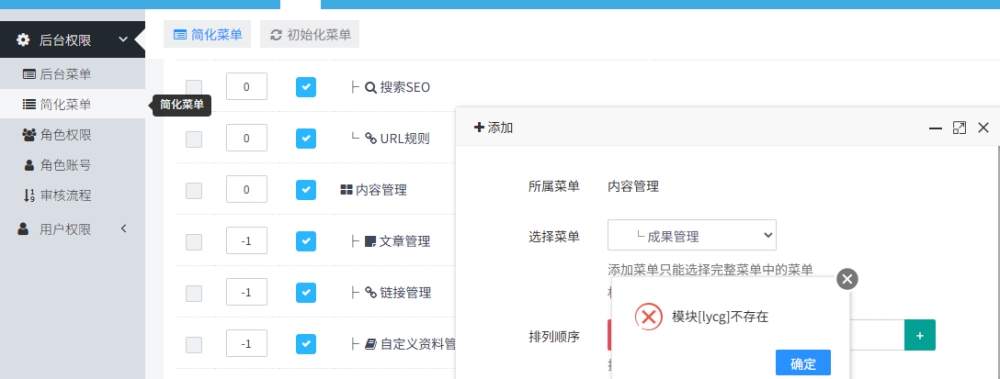
Task: Toggle the blue checkbox in 文章管理 row
Action: (x=306, y=241)
